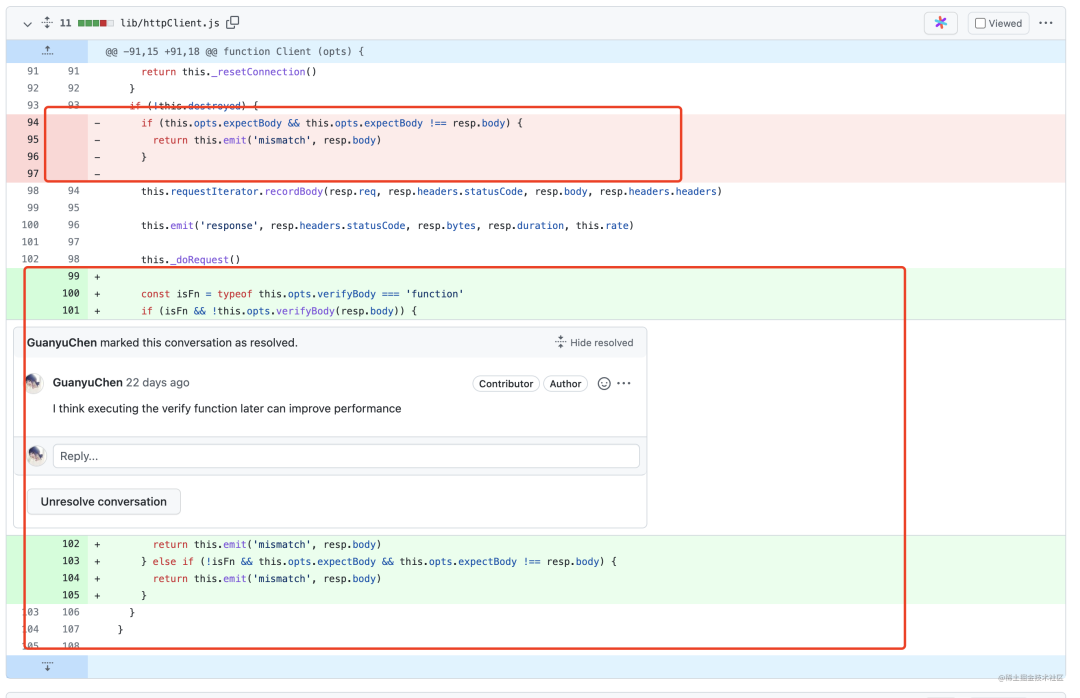Screen dimensions: 1080x698
Task: Open the '22 days ago' comment permalink
Action: pyautogui.click(x=157, y=383)
